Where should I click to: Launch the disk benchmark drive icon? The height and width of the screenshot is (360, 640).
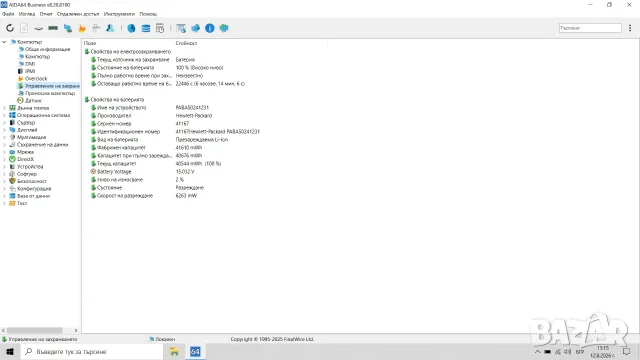click(x=38, y=28)
